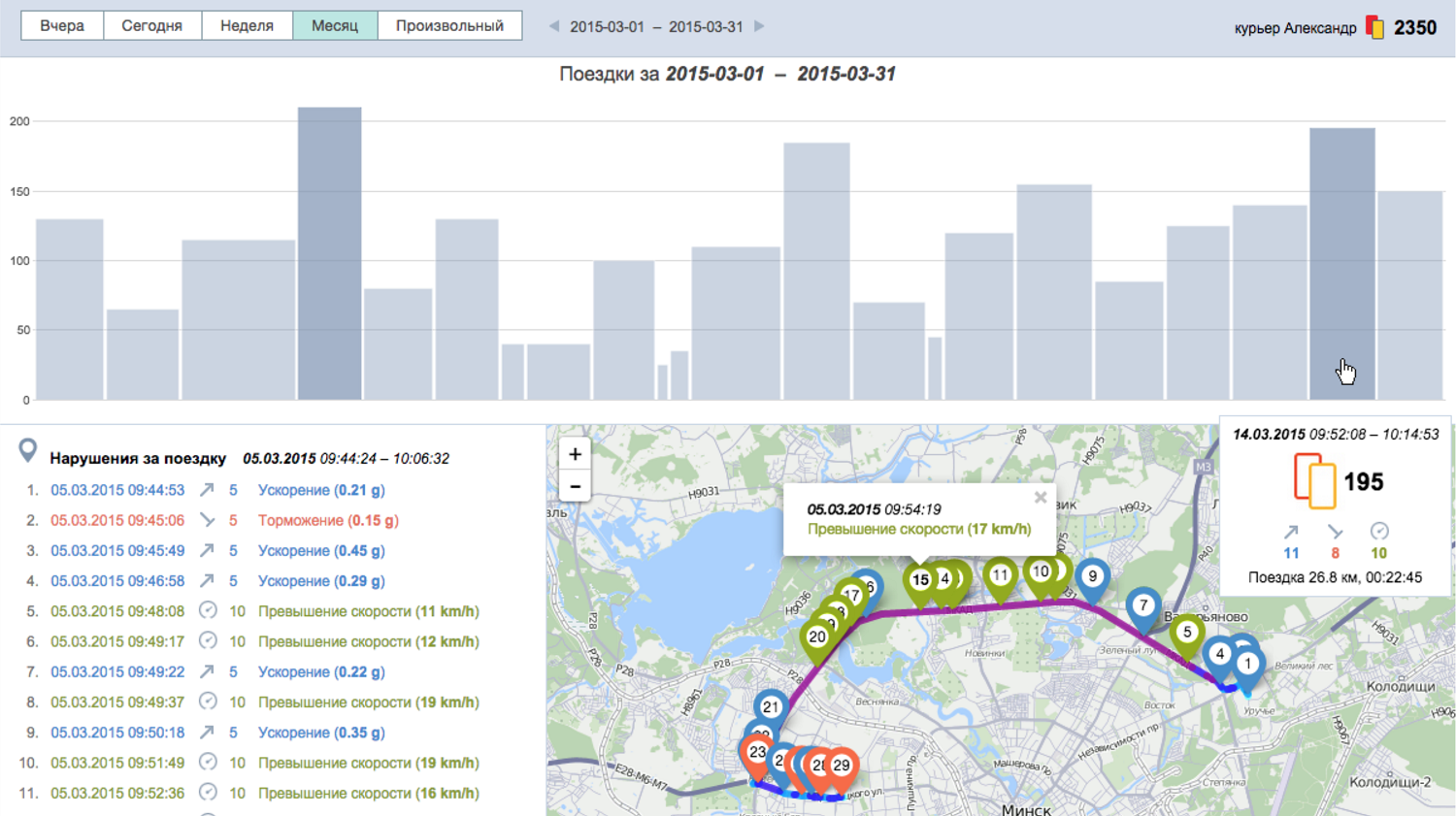Select blue map marker 21
The width and height of the screenshot is (1456, 816).
[x=771, y=709]
